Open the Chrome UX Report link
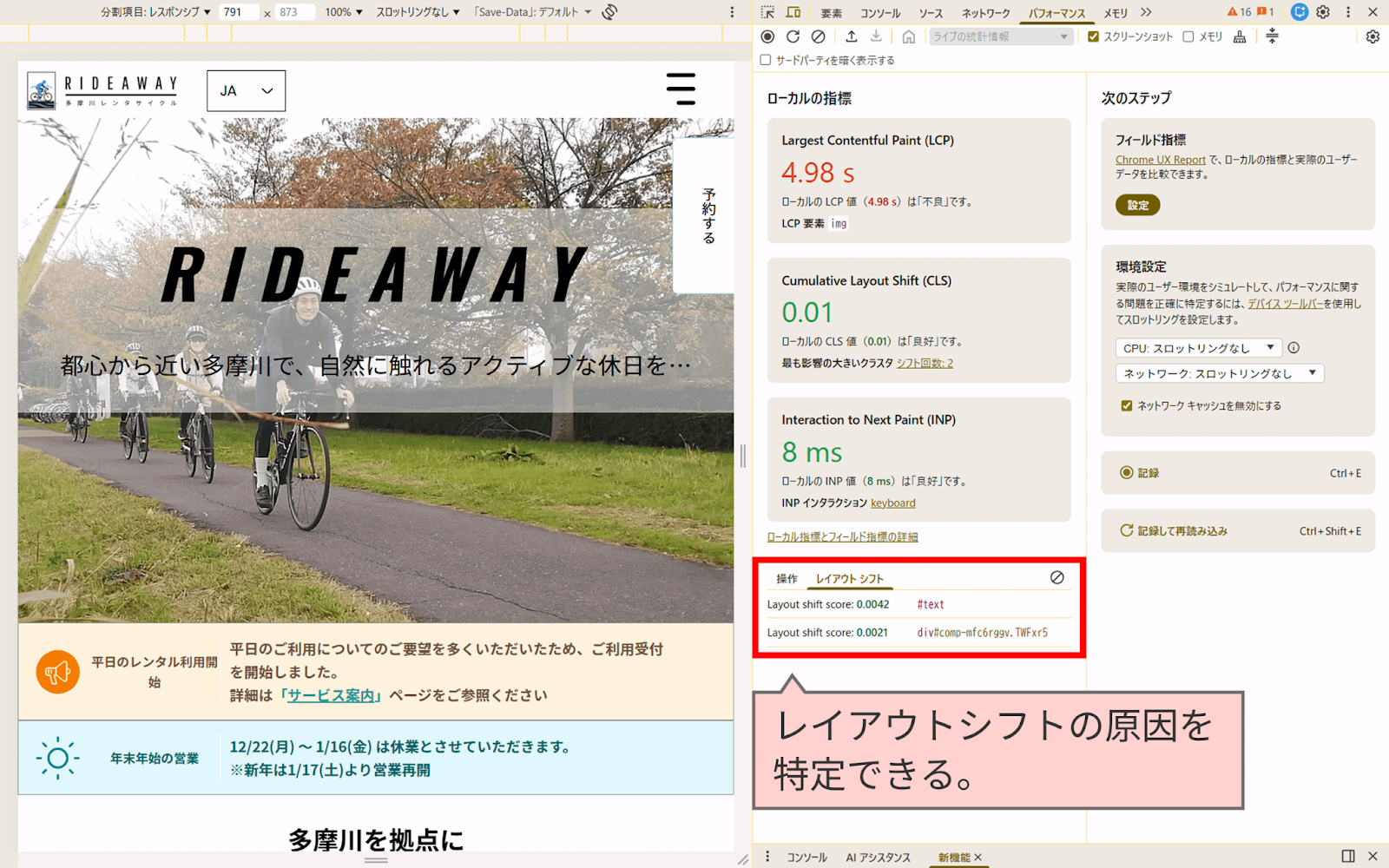 [x=1161, y=160]
